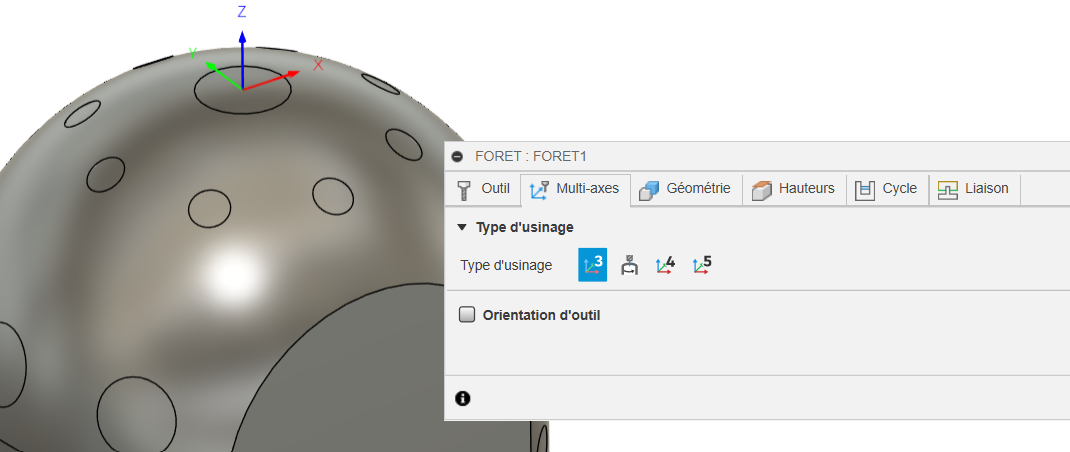
Task: Open the Liaison tab
Action: (974, 189)
